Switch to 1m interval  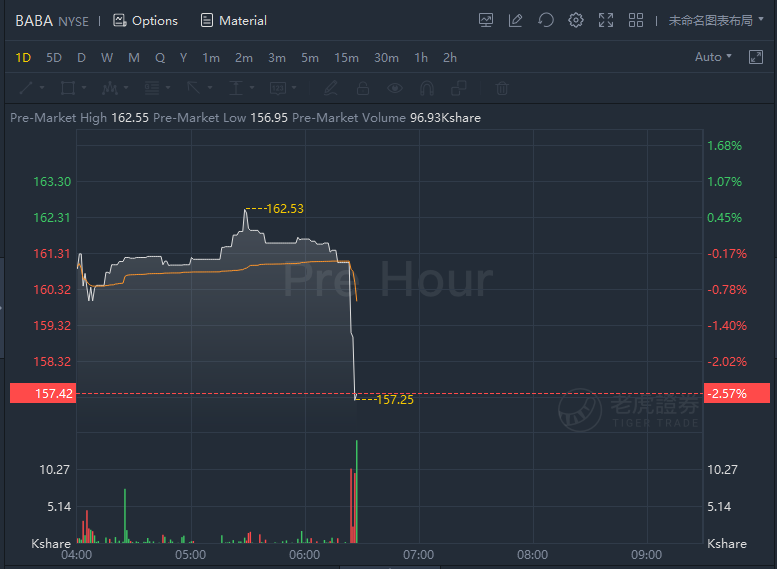(211, 57)
